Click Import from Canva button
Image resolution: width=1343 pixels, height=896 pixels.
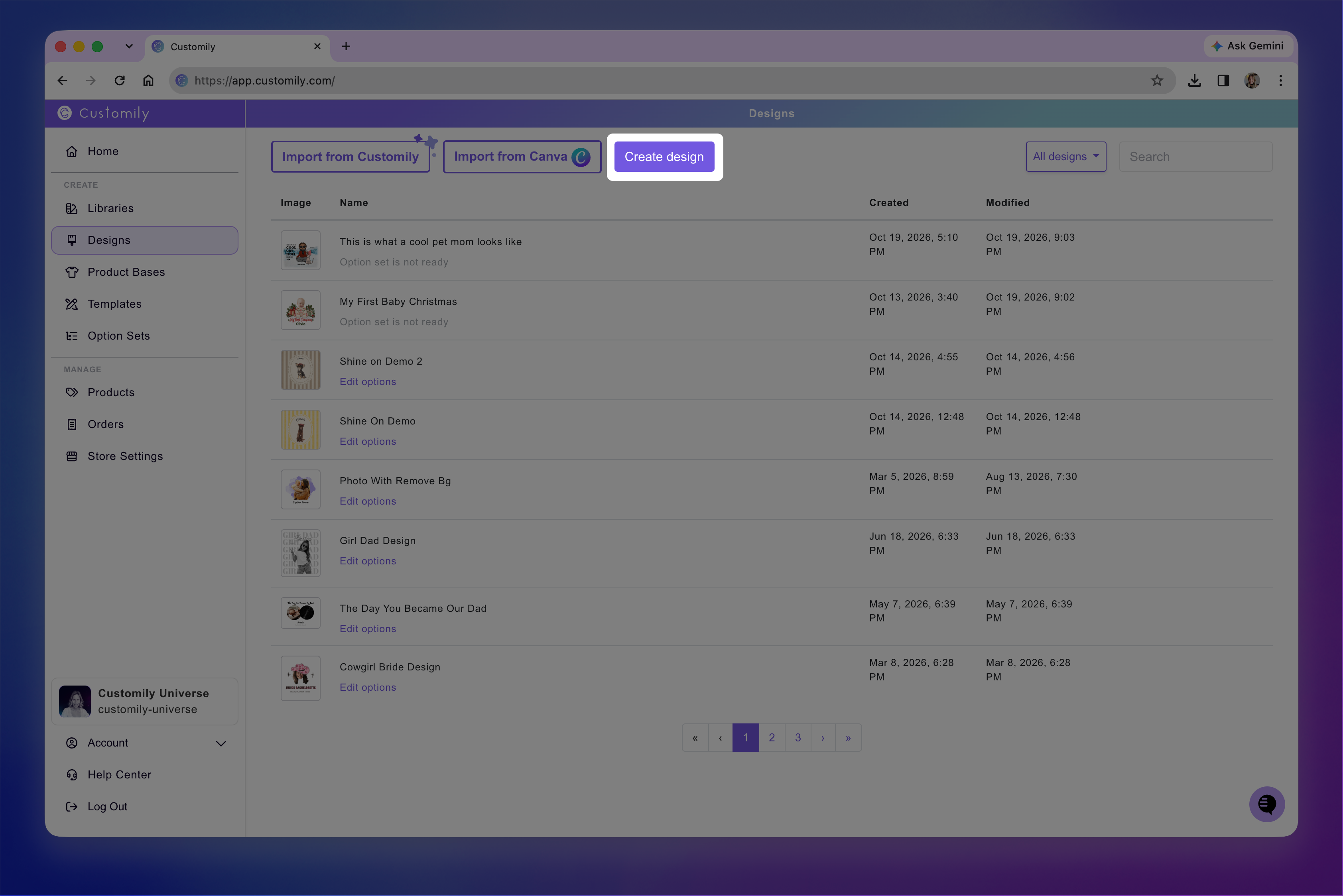(522, 157)
